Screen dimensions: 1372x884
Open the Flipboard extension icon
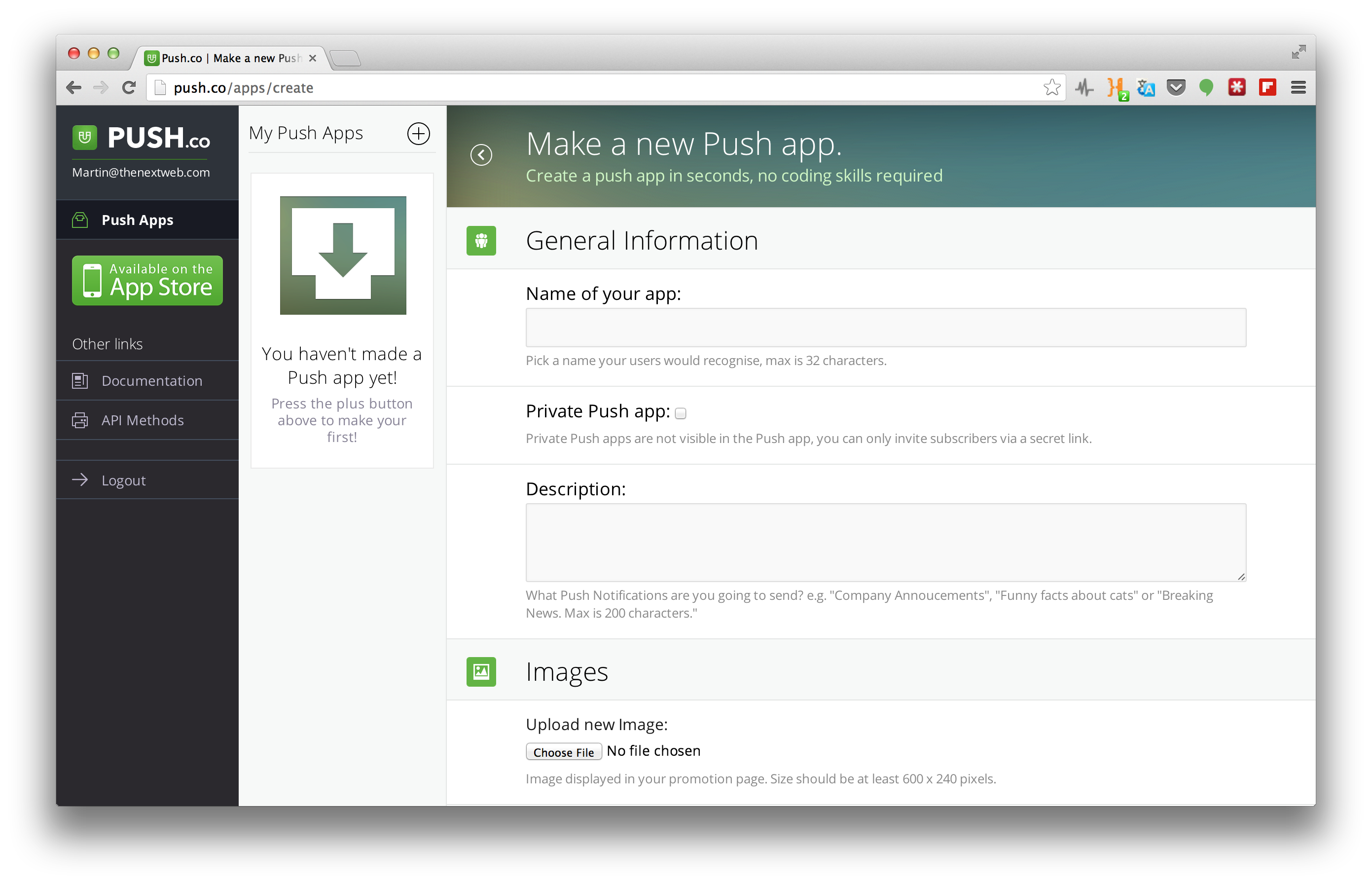pos(1267,88)
